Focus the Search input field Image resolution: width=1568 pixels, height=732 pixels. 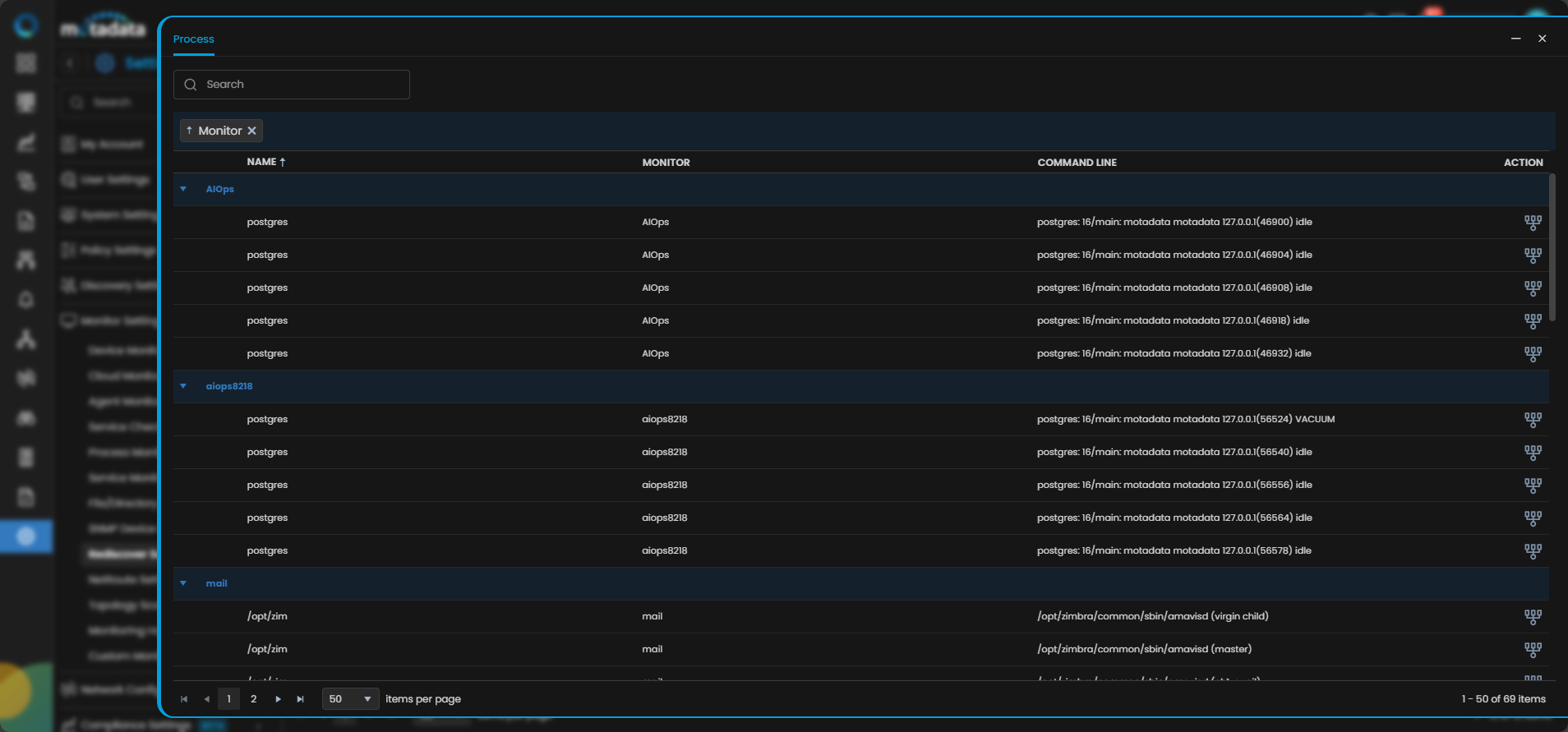point(292,85)
